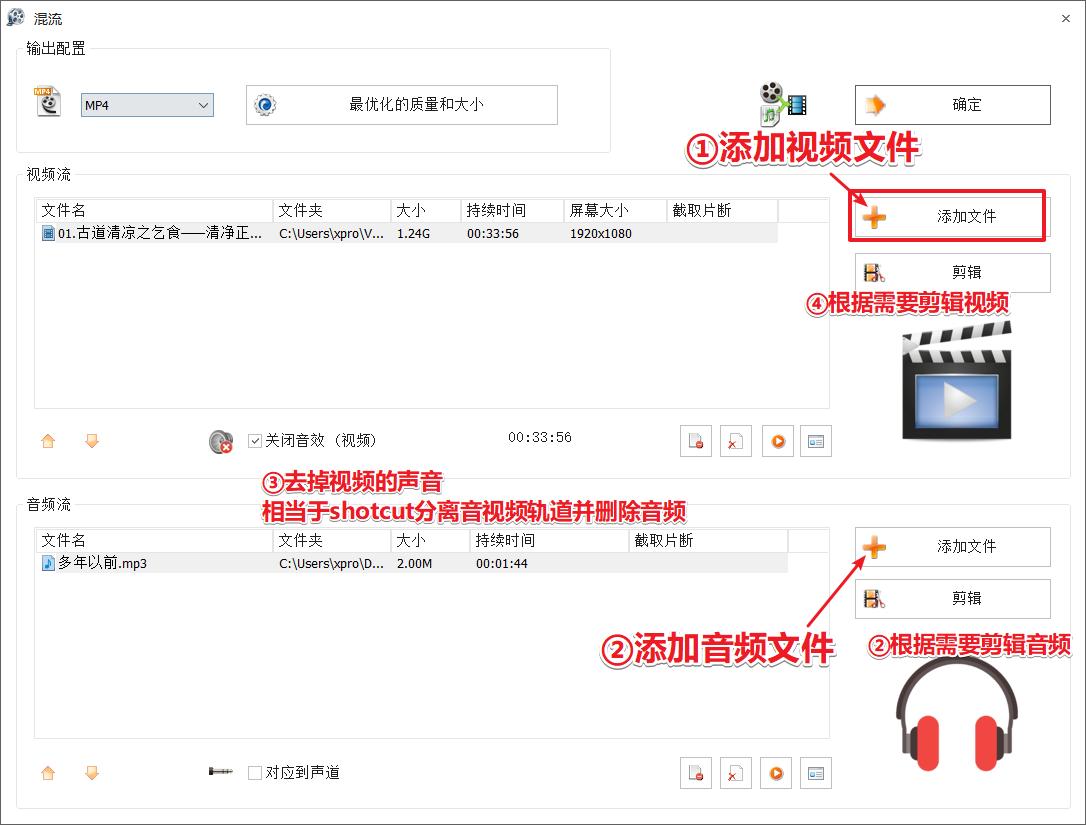Viewport: 1086px width, 825px height.
Task: Click the mute speaker icon near 关闭音效
Action: coord(221,440)
